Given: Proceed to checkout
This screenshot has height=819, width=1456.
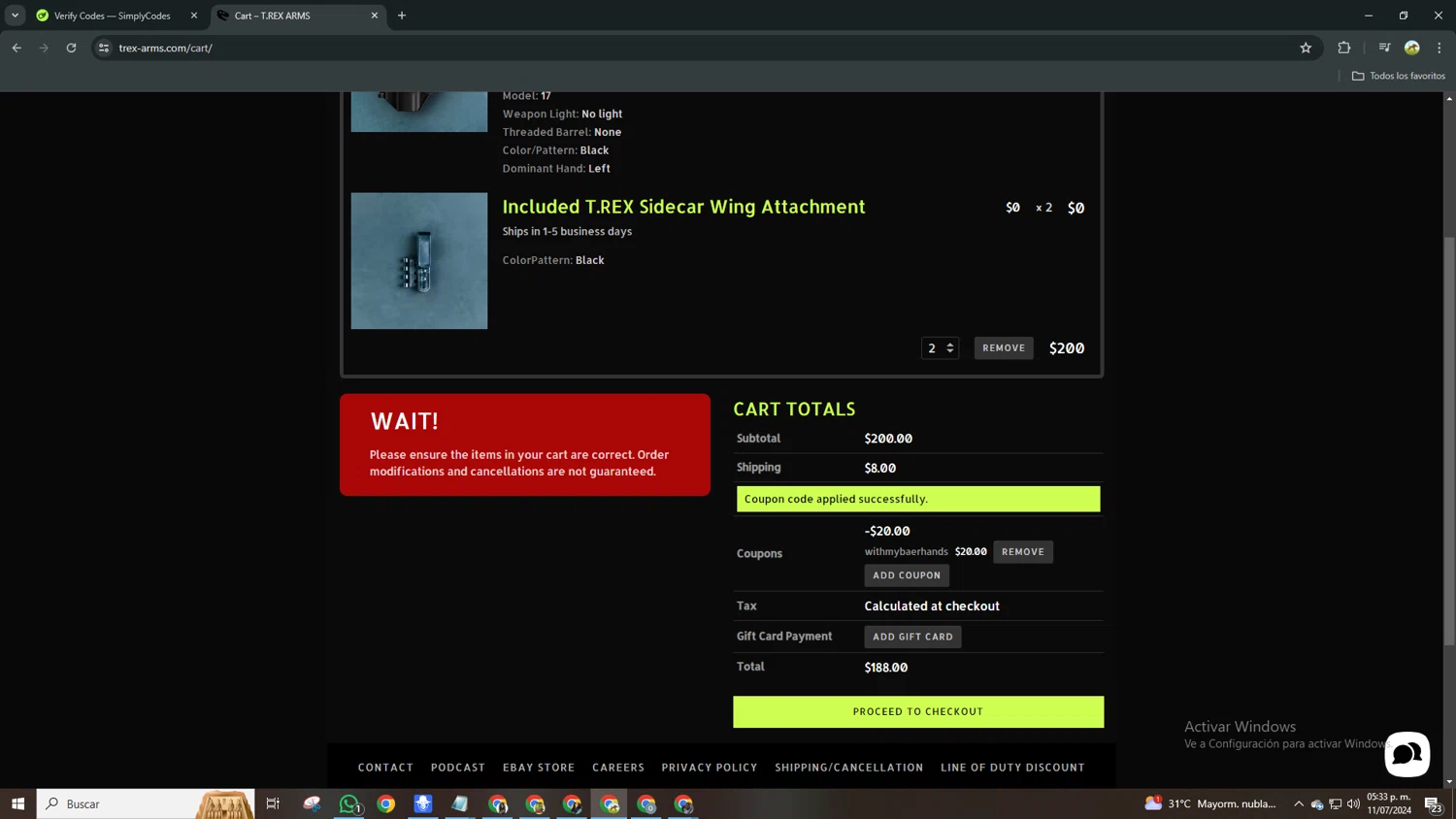Looking at the screenshot, I should (x=918, y=711).
